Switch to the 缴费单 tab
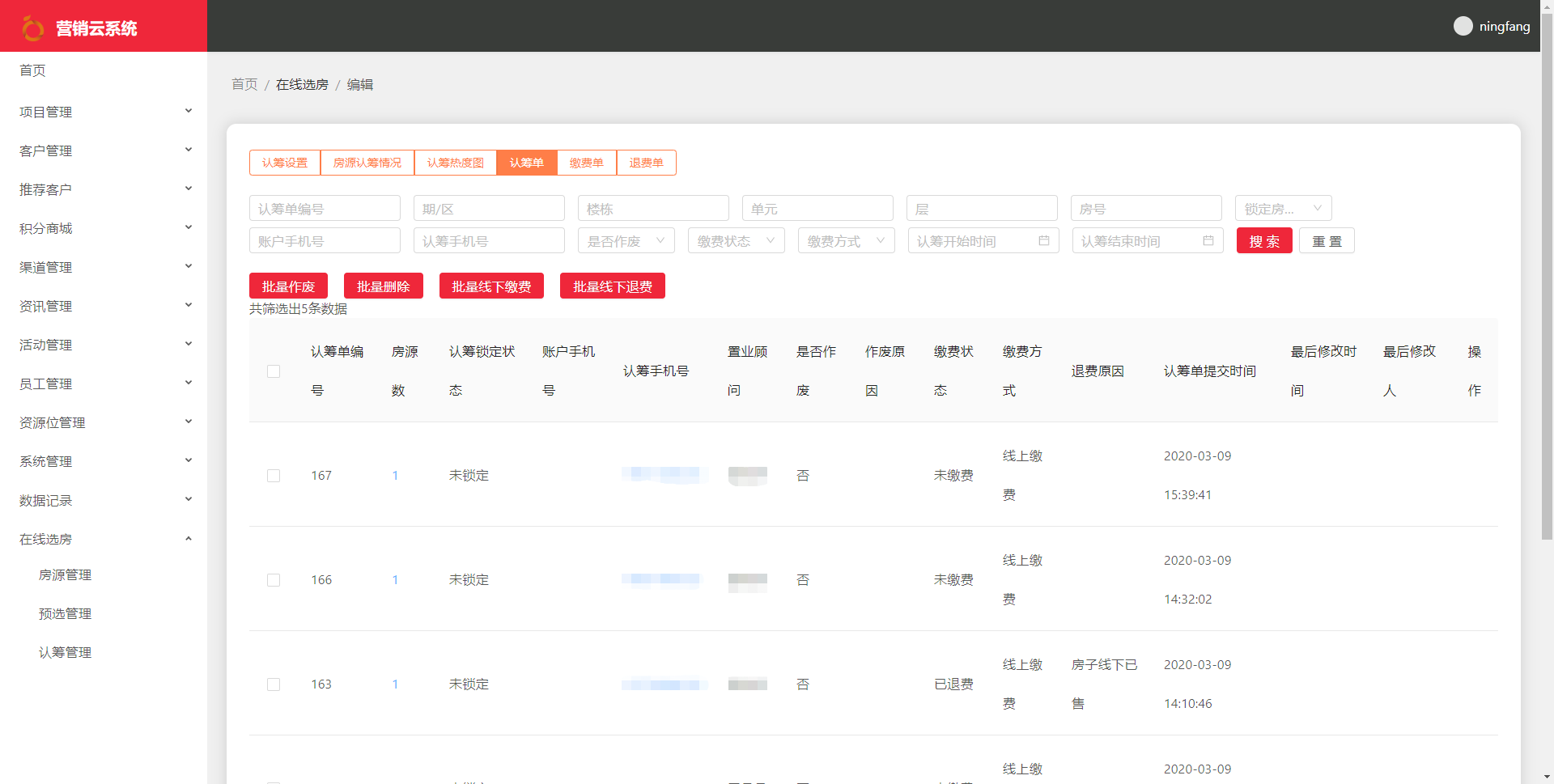The image size is (1554, 784). 587,163
